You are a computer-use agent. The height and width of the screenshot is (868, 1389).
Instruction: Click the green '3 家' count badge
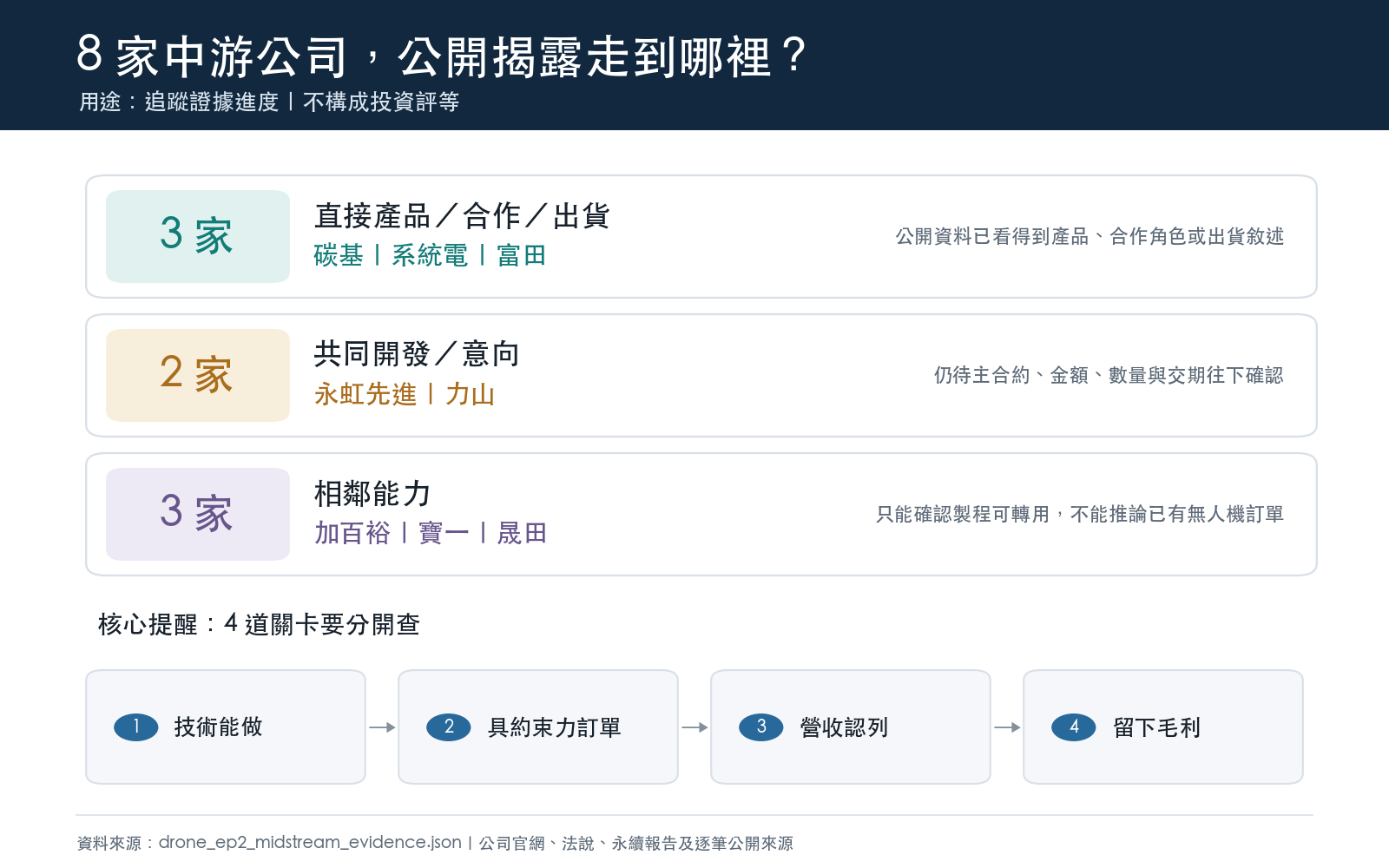(x=198, y=236)
